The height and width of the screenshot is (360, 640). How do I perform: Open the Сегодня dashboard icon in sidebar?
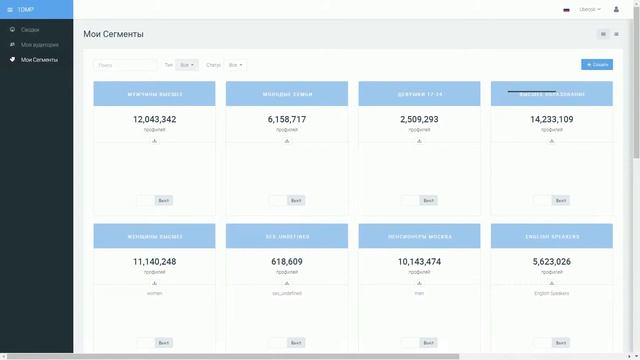[12, 29]
